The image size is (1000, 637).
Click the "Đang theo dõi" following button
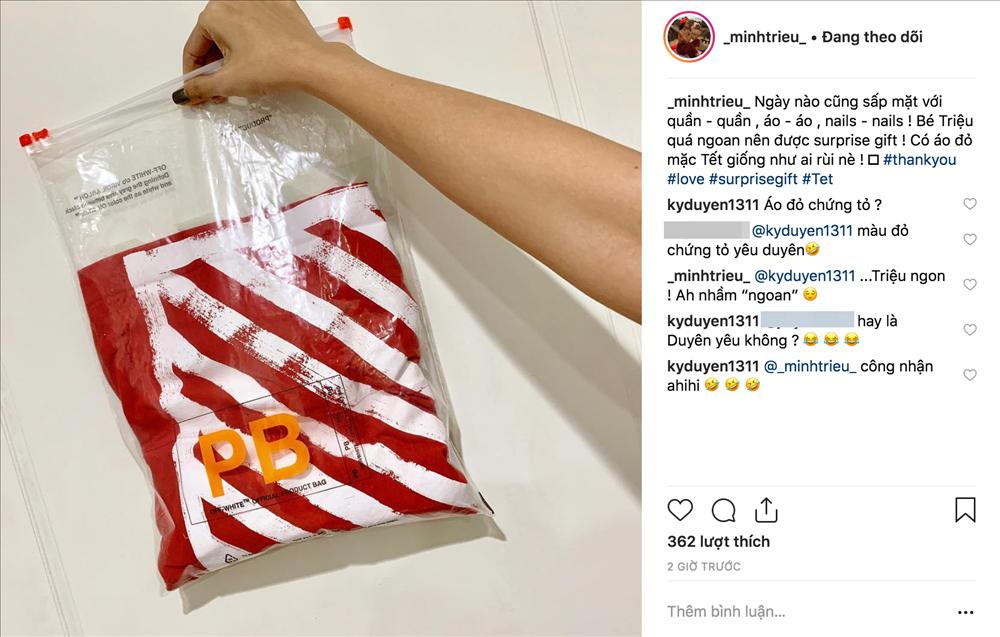click(872, 37)
